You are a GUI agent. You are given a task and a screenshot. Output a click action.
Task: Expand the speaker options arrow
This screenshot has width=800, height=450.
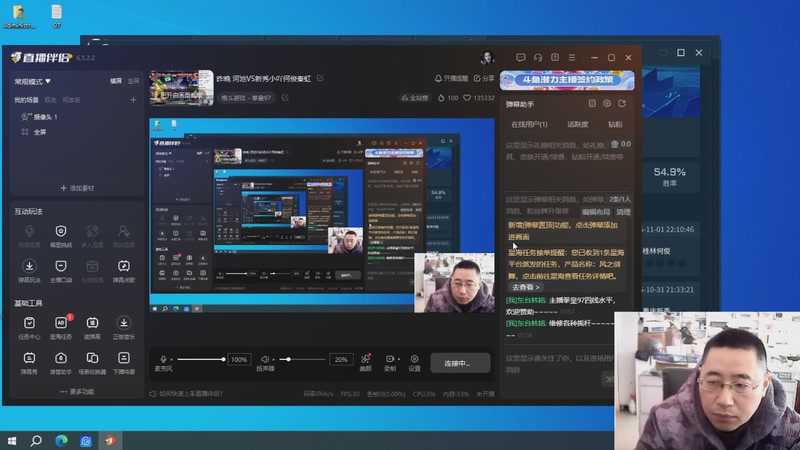(273, 360)
